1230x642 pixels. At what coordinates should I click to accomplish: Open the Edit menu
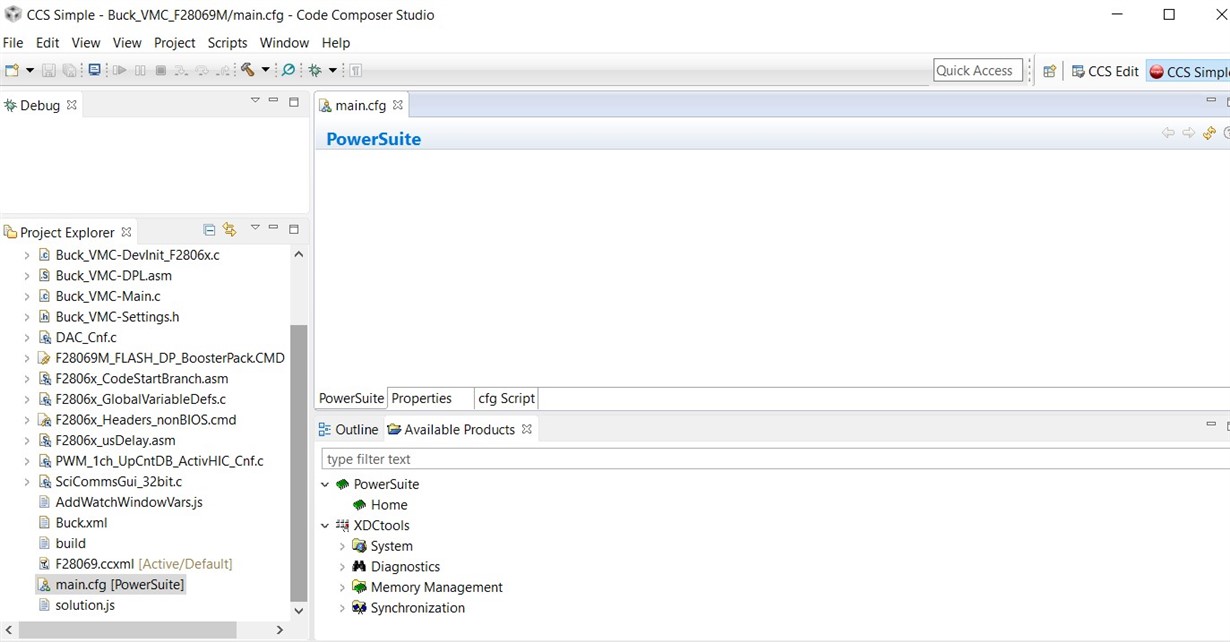point(48,43)
